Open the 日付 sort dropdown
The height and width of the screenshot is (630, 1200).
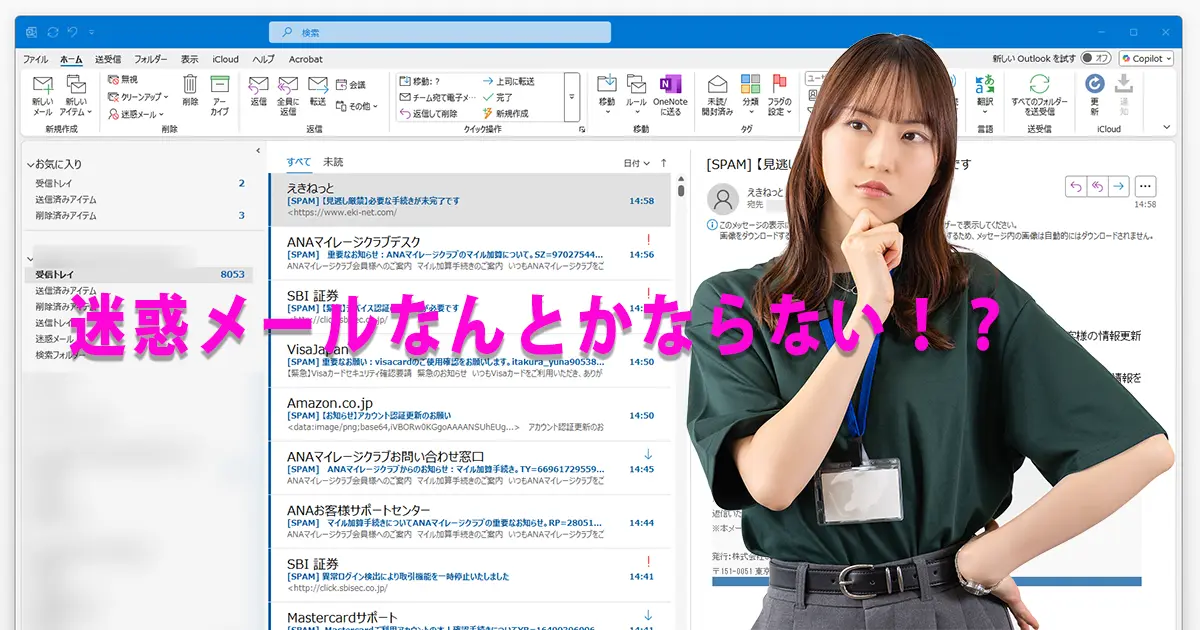tap(636, 163)
